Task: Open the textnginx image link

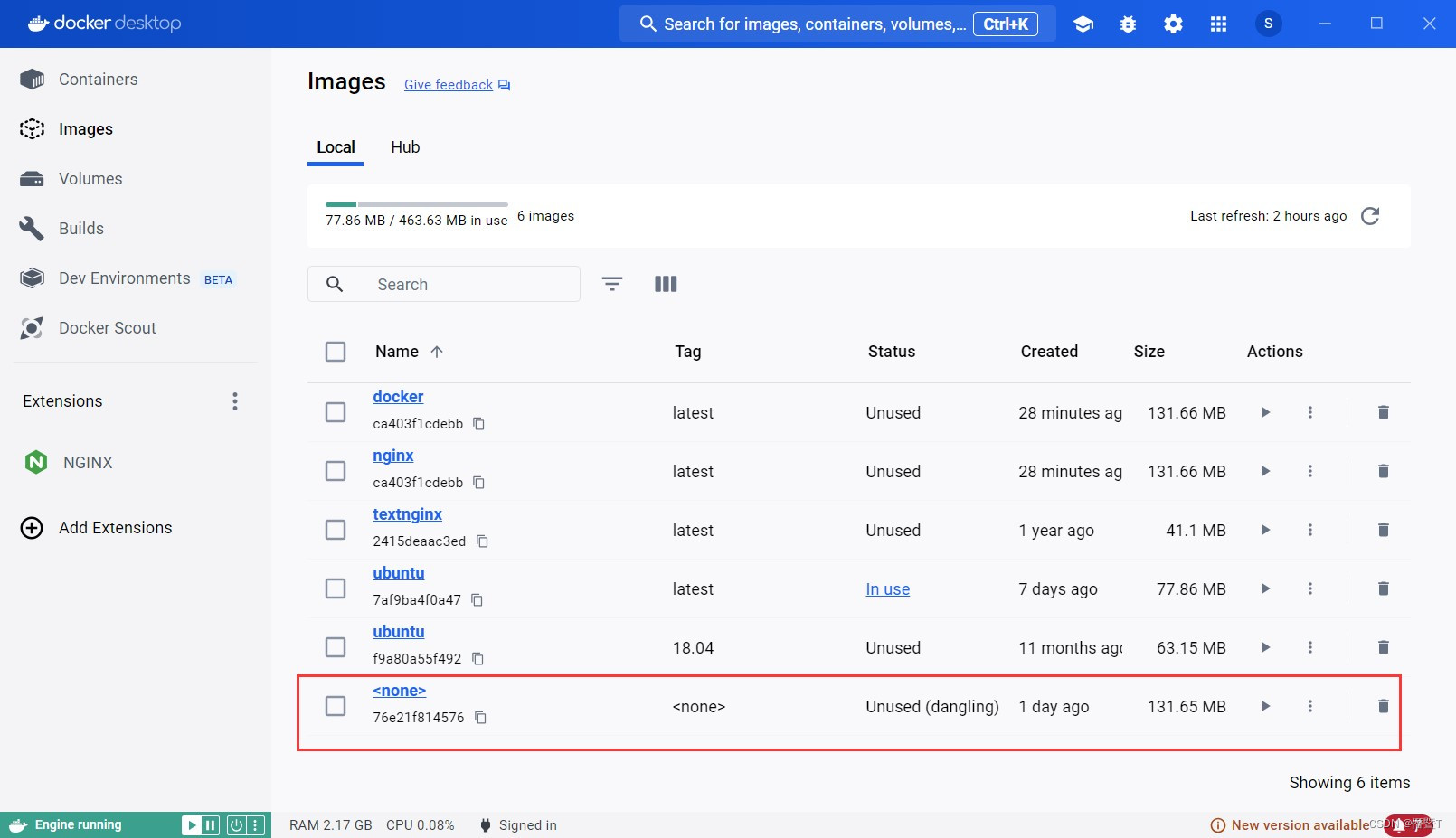Action: tap(407, 514)
